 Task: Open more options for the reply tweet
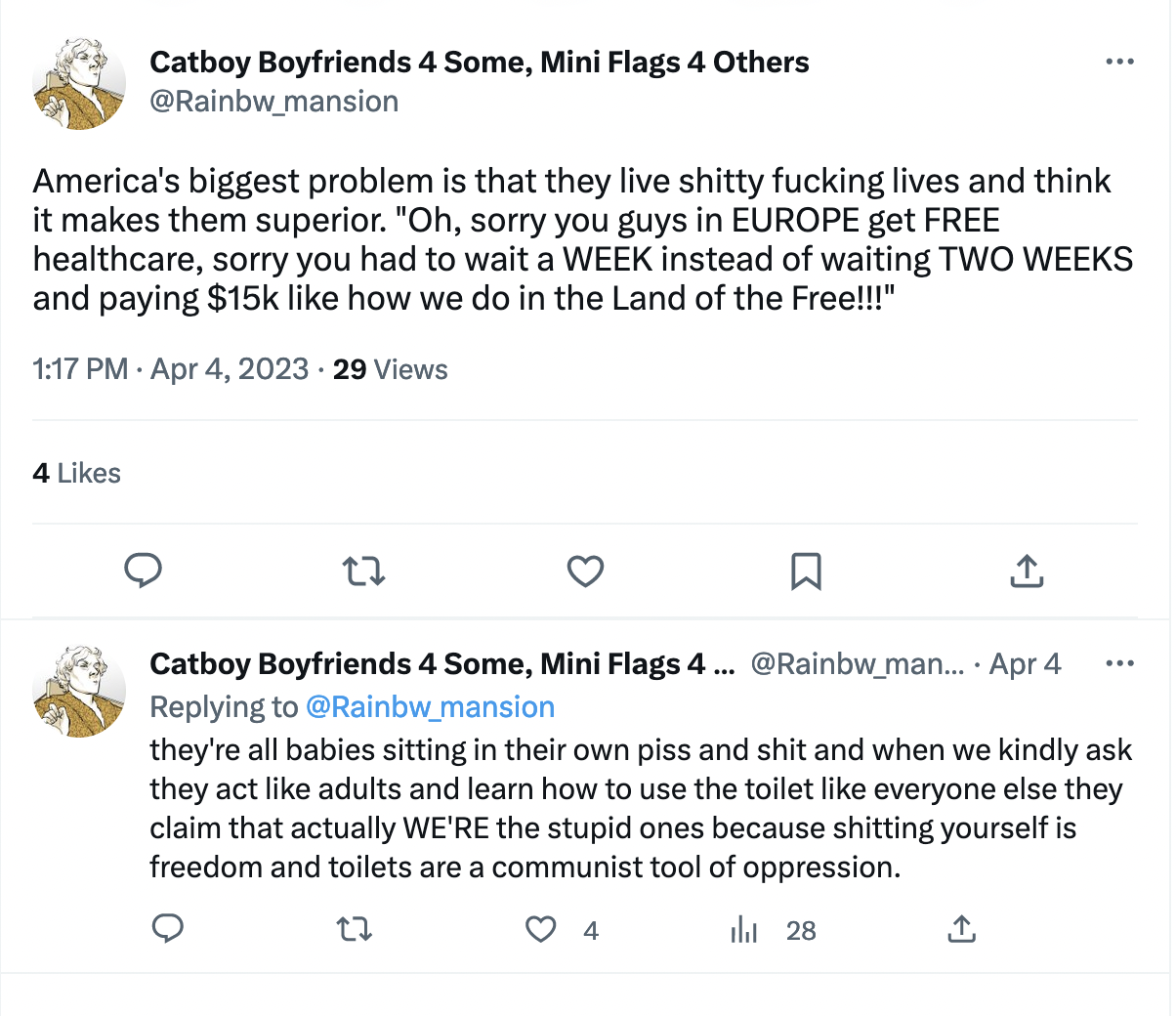(1119, 664)
